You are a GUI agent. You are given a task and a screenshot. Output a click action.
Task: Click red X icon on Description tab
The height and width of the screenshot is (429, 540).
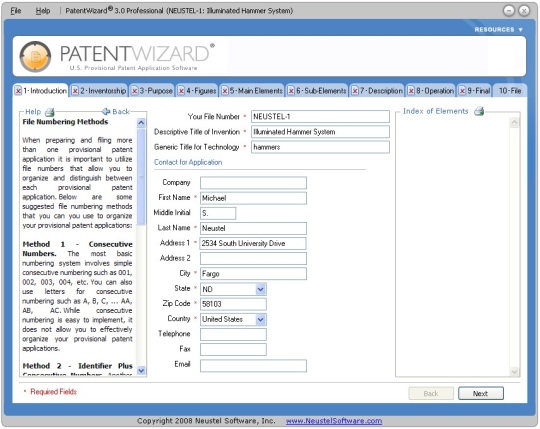point(355,91)
